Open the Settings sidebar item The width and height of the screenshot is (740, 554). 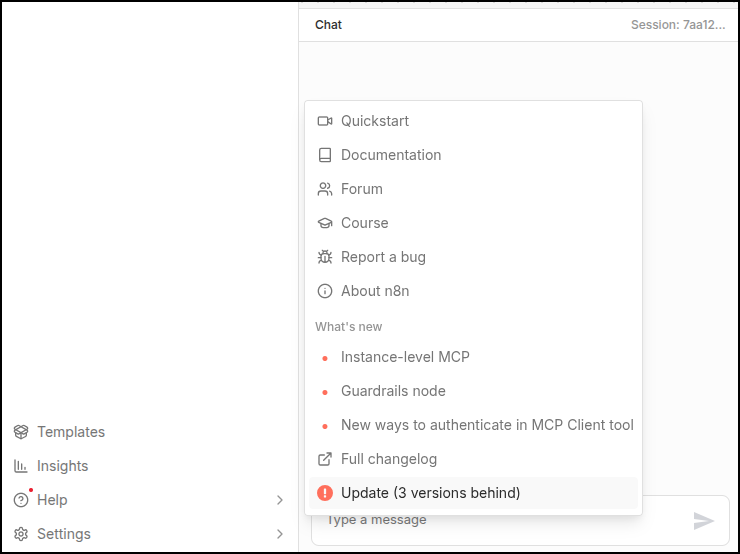(64, 534)
